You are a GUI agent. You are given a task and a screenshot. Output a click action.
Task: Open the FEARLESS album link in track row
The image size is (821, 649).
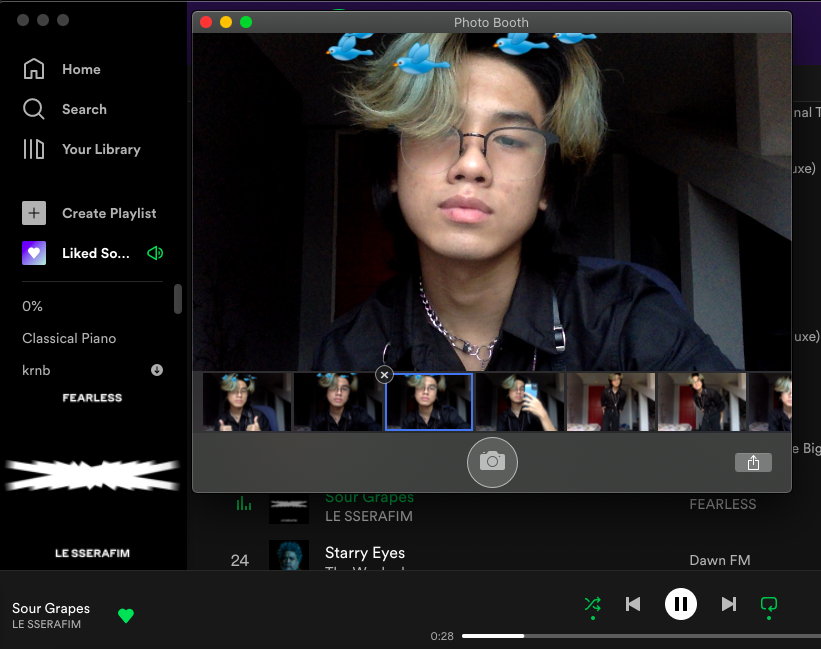[723, 505]
